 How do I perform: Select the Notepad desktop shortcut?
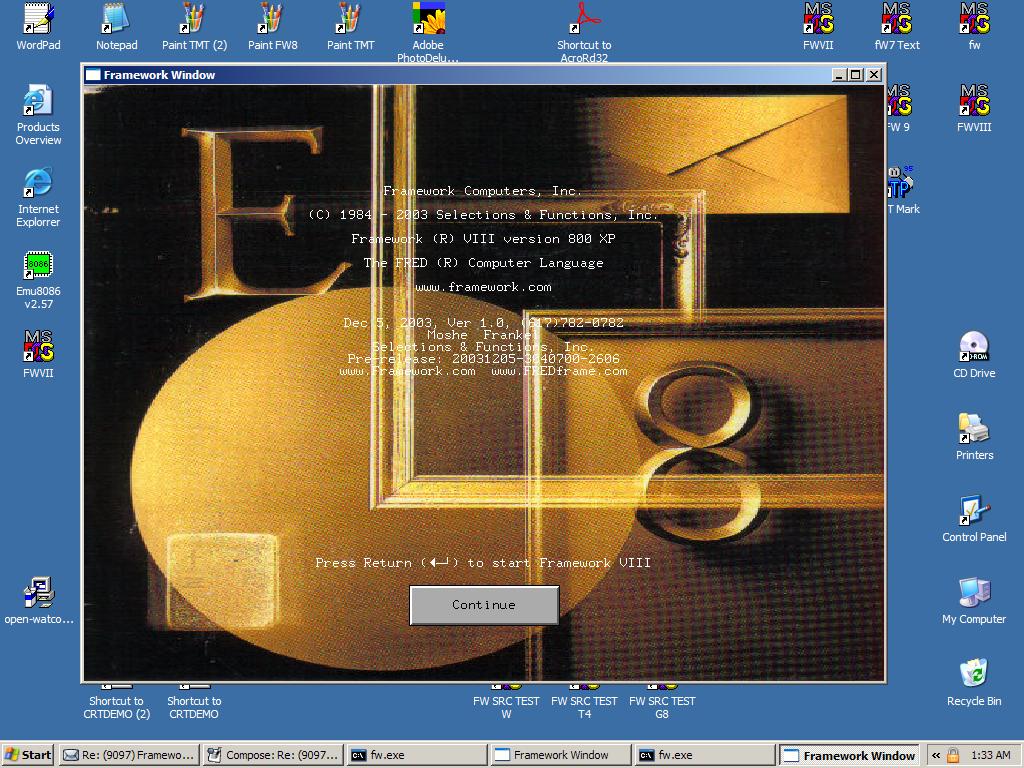(116, 26)
